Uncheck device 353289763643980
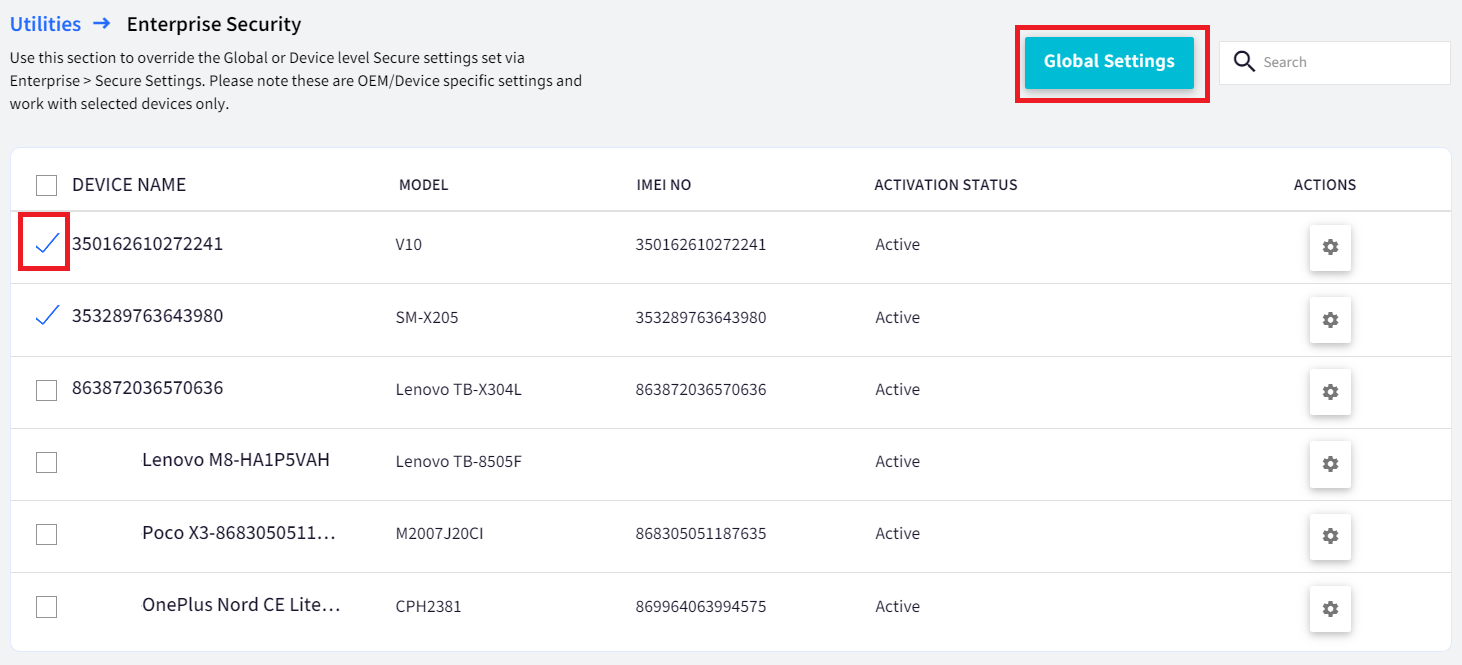Screen dimensions: 1462x665 (47, 315)
